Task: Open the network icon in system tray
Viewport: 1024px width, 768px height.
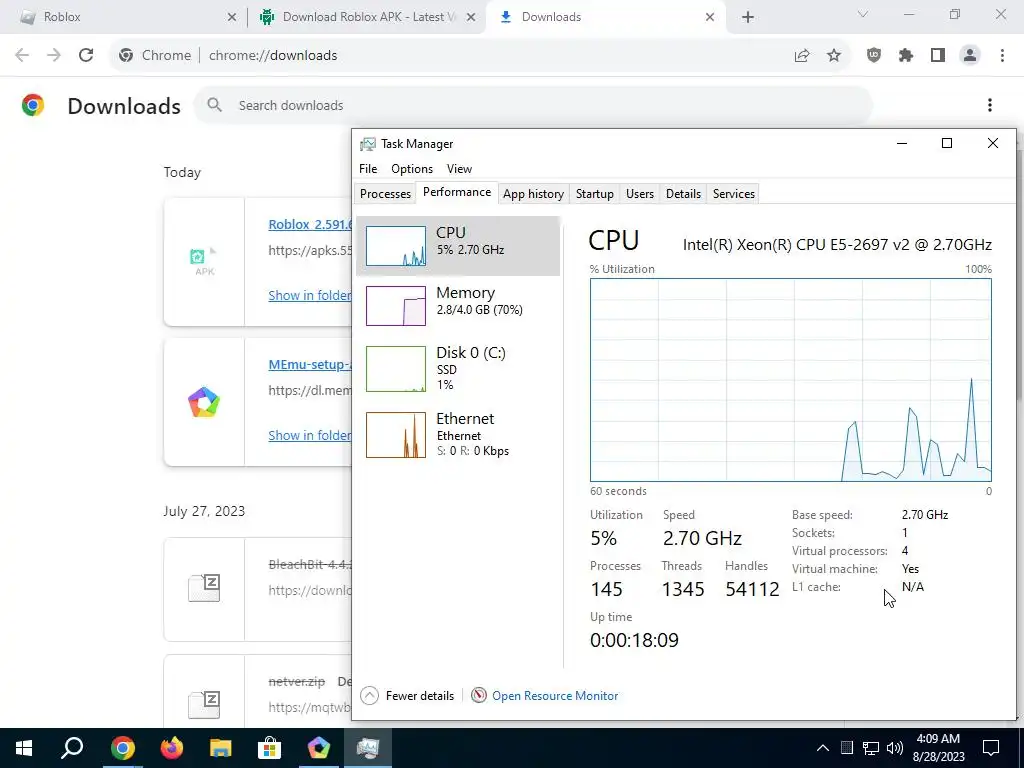Action: tap(871, 748)
